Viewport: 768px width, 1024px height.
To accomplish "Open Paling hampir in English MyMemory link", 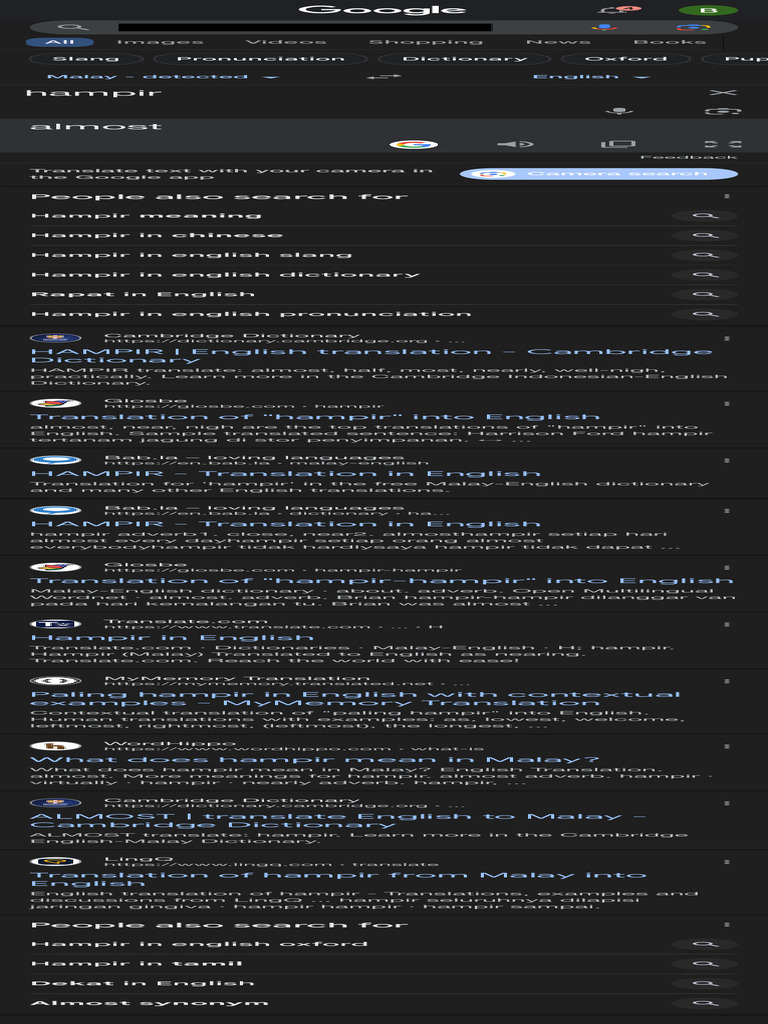I will coord(355,698).
